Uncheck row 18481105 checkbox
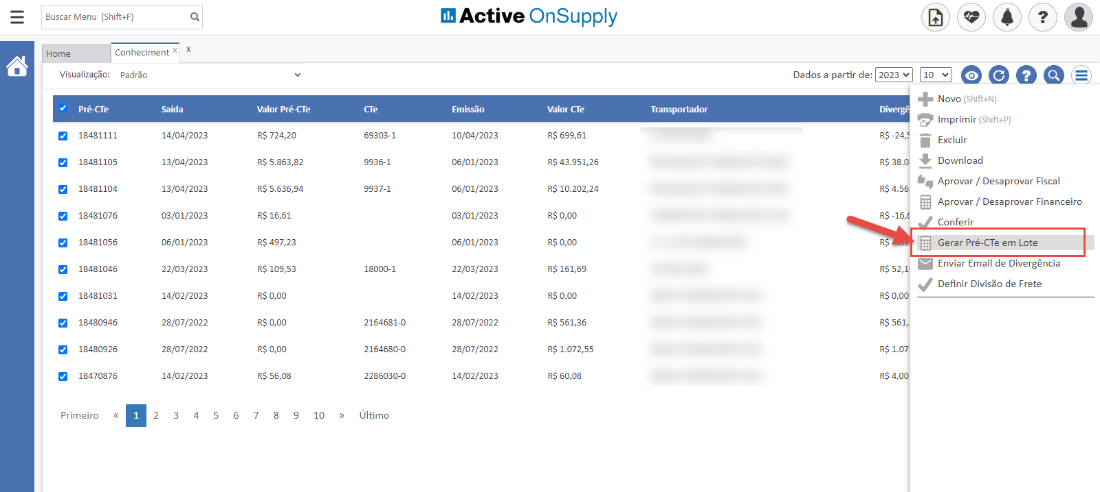This screenshot has width=1100, height=492. pyautogui.click(x=63, y=163)
